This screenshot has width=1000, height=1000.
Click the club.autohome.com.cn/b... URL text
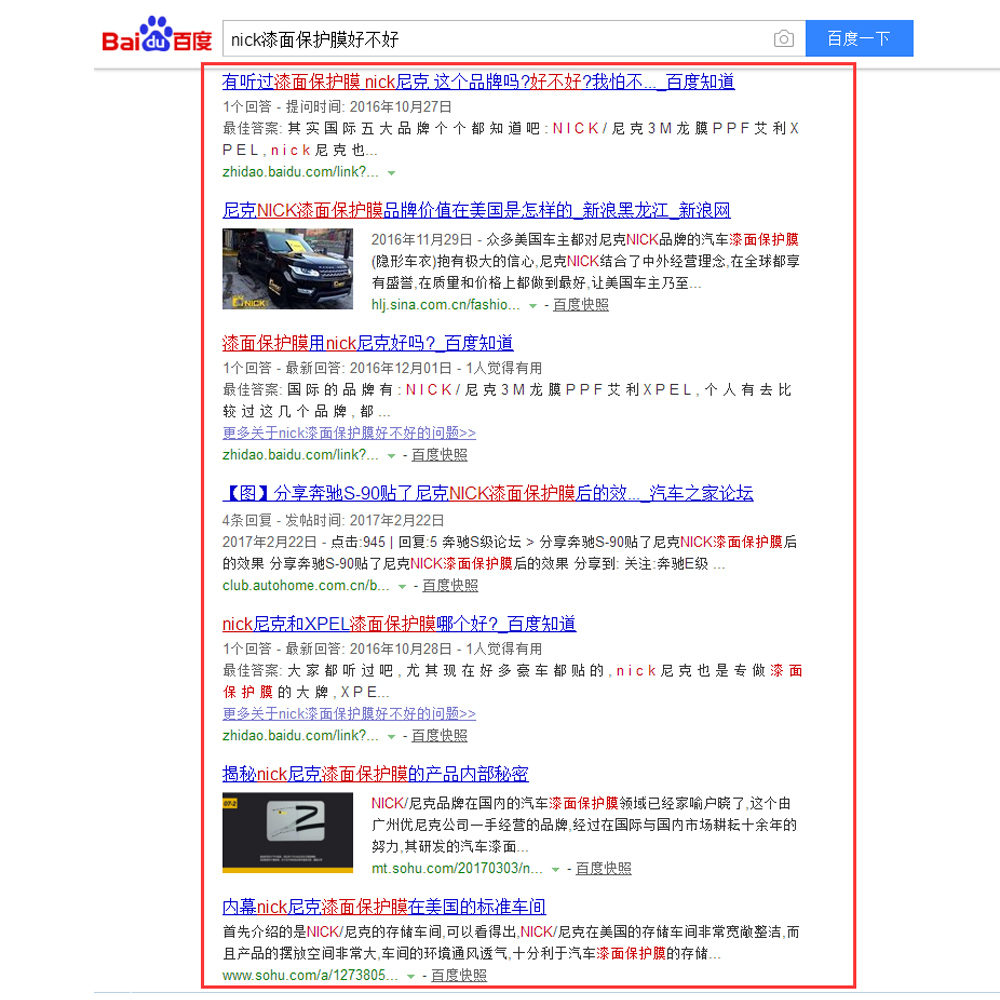pyautogui.click(x=305, y=585)
